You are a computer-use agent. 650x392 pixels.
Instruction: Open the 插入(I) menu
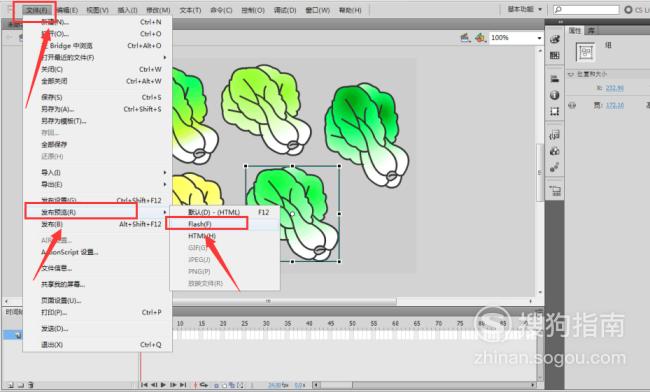(127, 10)
